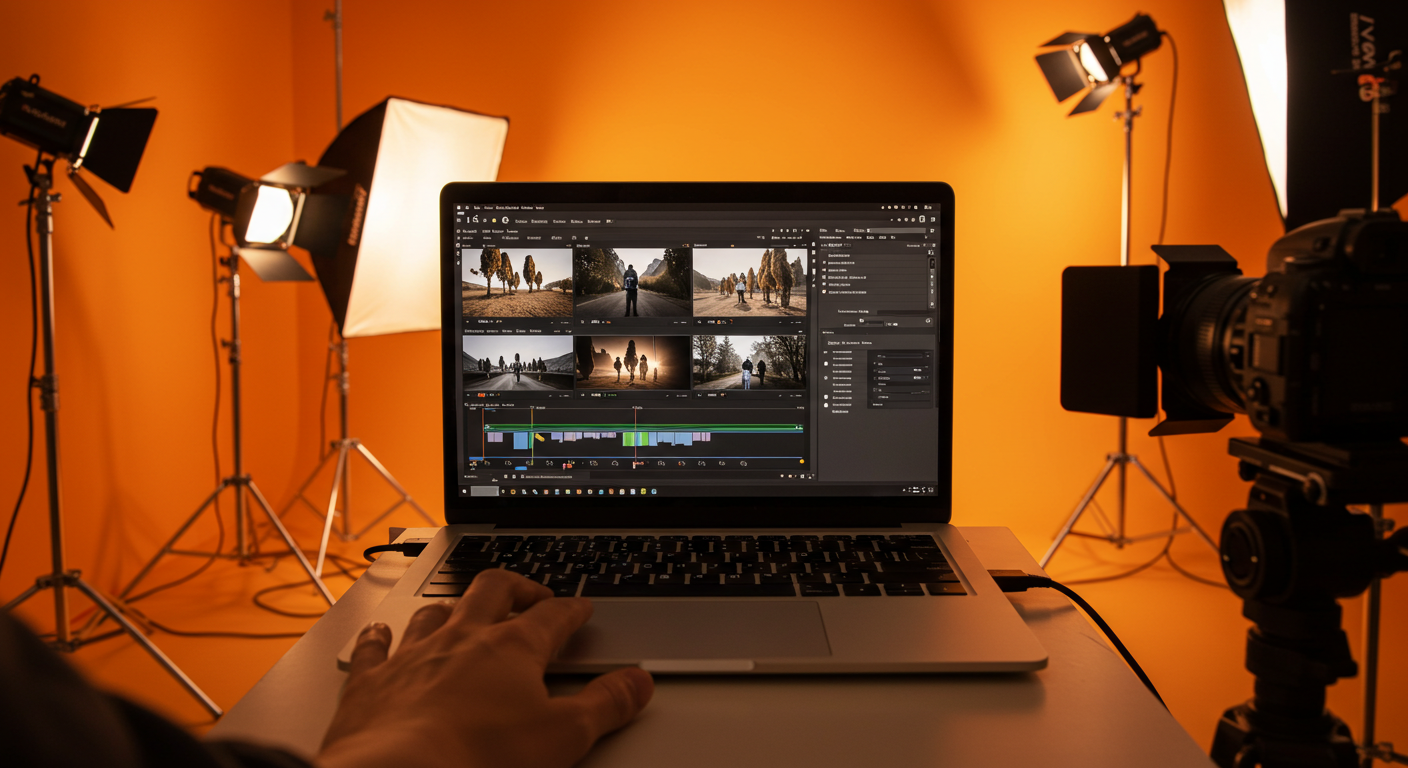Click the orange dot at timeline's right end
This screenshot has width=1408, height=768.
click(801, 462)
